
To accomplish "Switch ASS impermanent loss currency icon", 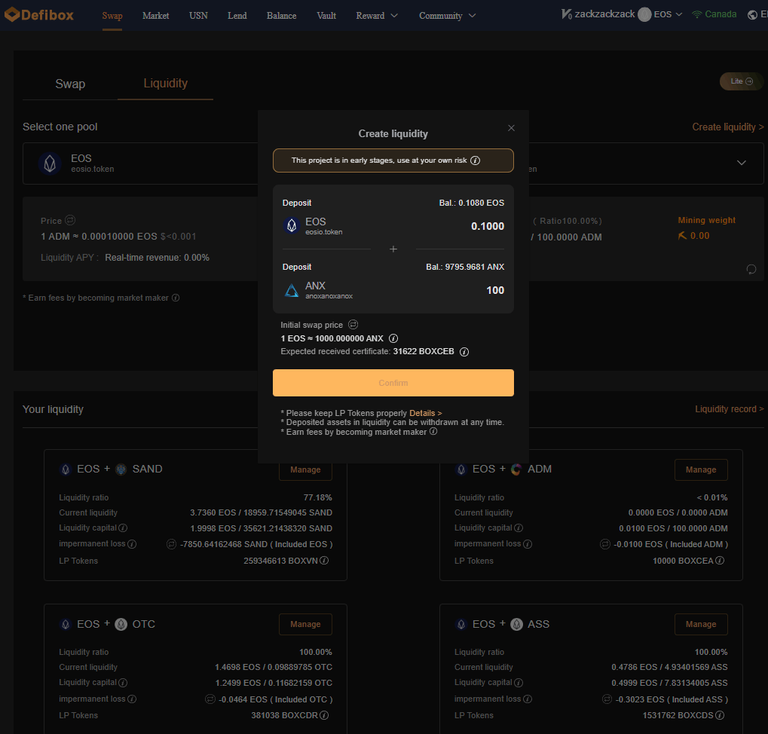I will click(x=606, y=699).
